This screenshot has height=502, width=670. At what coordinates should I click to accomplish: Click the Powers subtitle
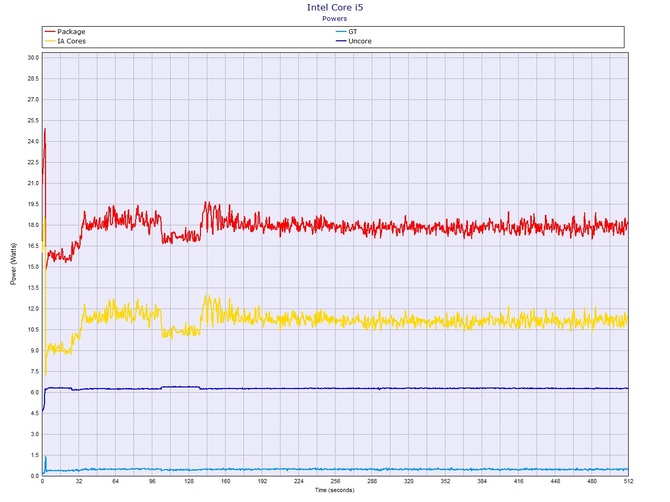click(x=335, y=18)
